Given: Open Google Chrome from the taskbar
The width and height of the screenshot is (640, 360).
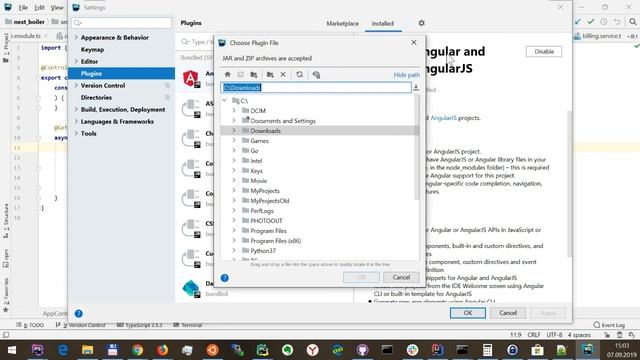Looking at the screenshot, I should [x=138, y=350].
